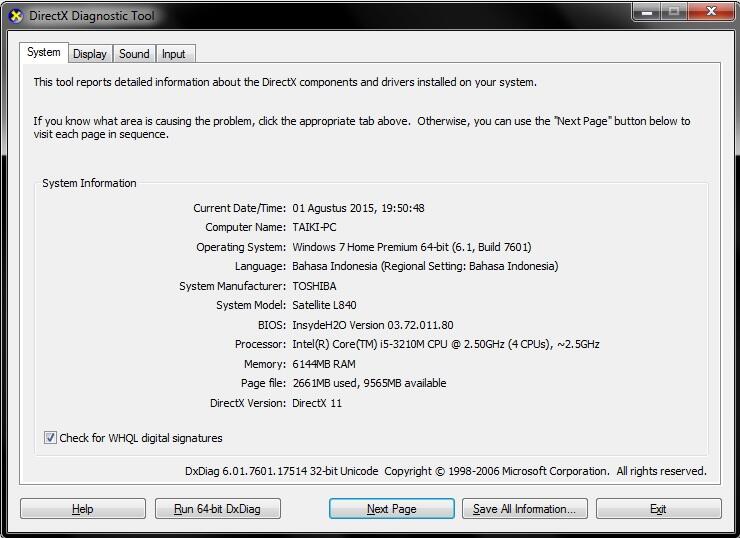Click the Exit button
The height and width of the screenshot is (538, 740).
658,509
